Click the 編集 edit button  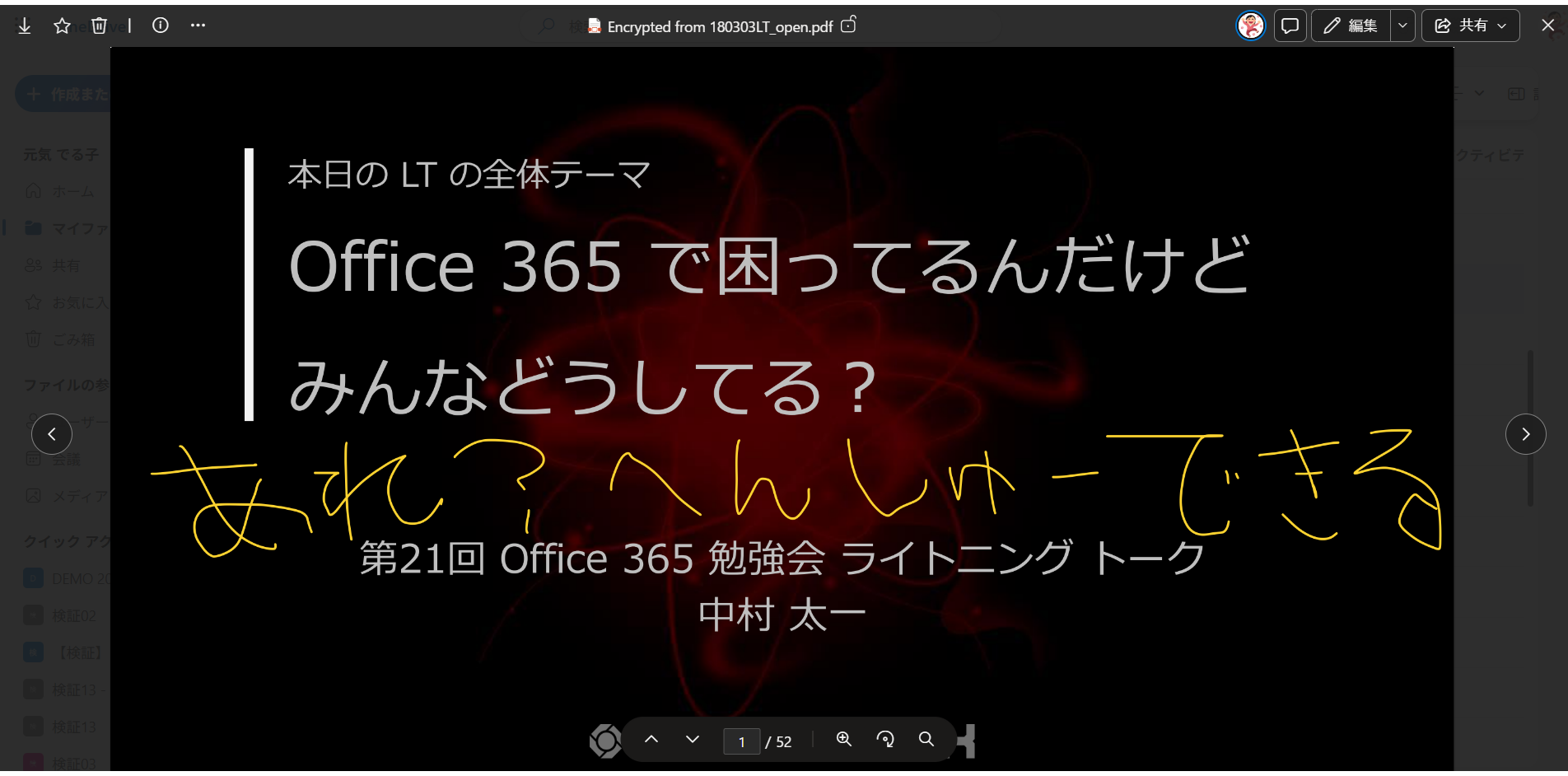(1351, 26)
